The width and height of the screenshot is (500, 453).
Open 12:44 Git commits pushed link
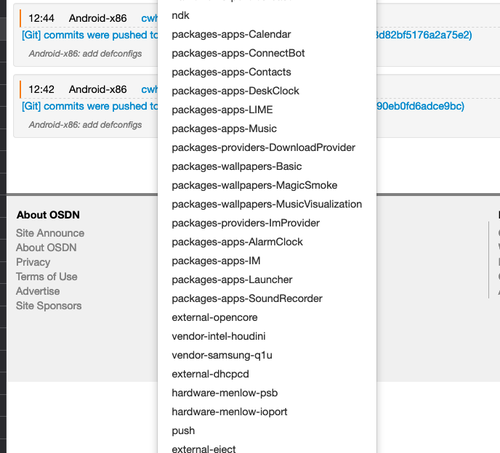[x=90, y=35]
